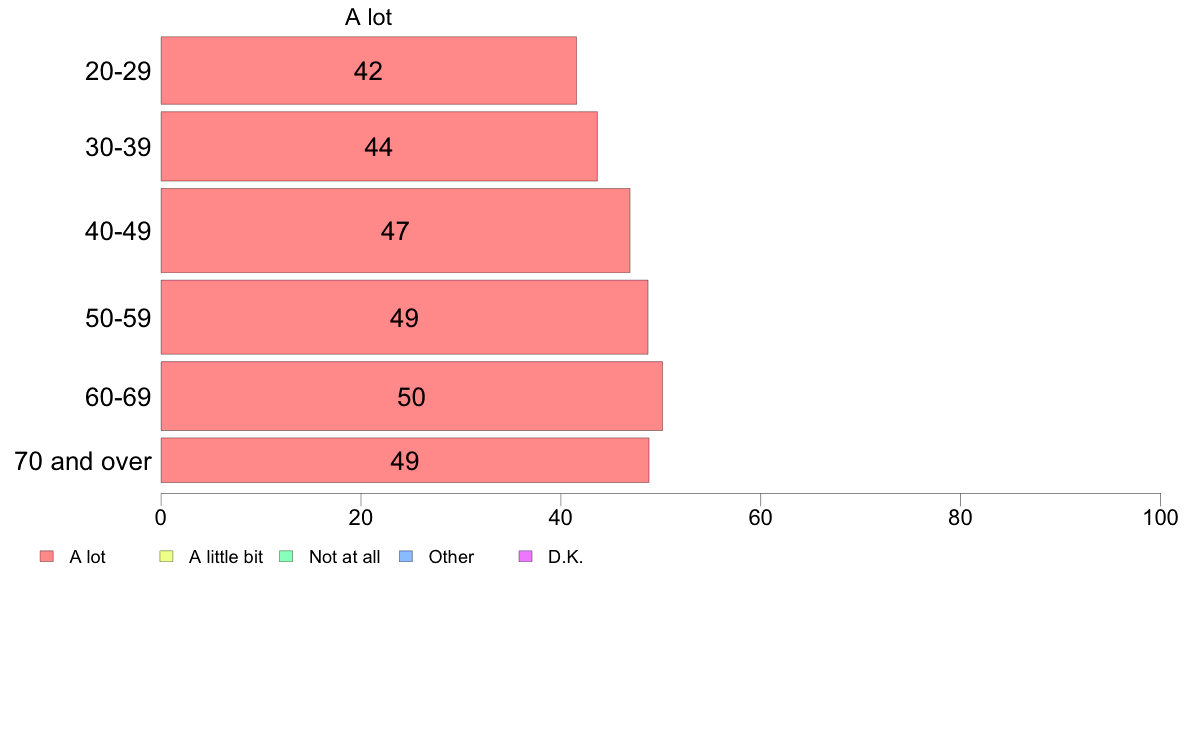The image size is (1188, 736).
Task: Select the 'Other' legend label text
Action: [x=451, y=557]
